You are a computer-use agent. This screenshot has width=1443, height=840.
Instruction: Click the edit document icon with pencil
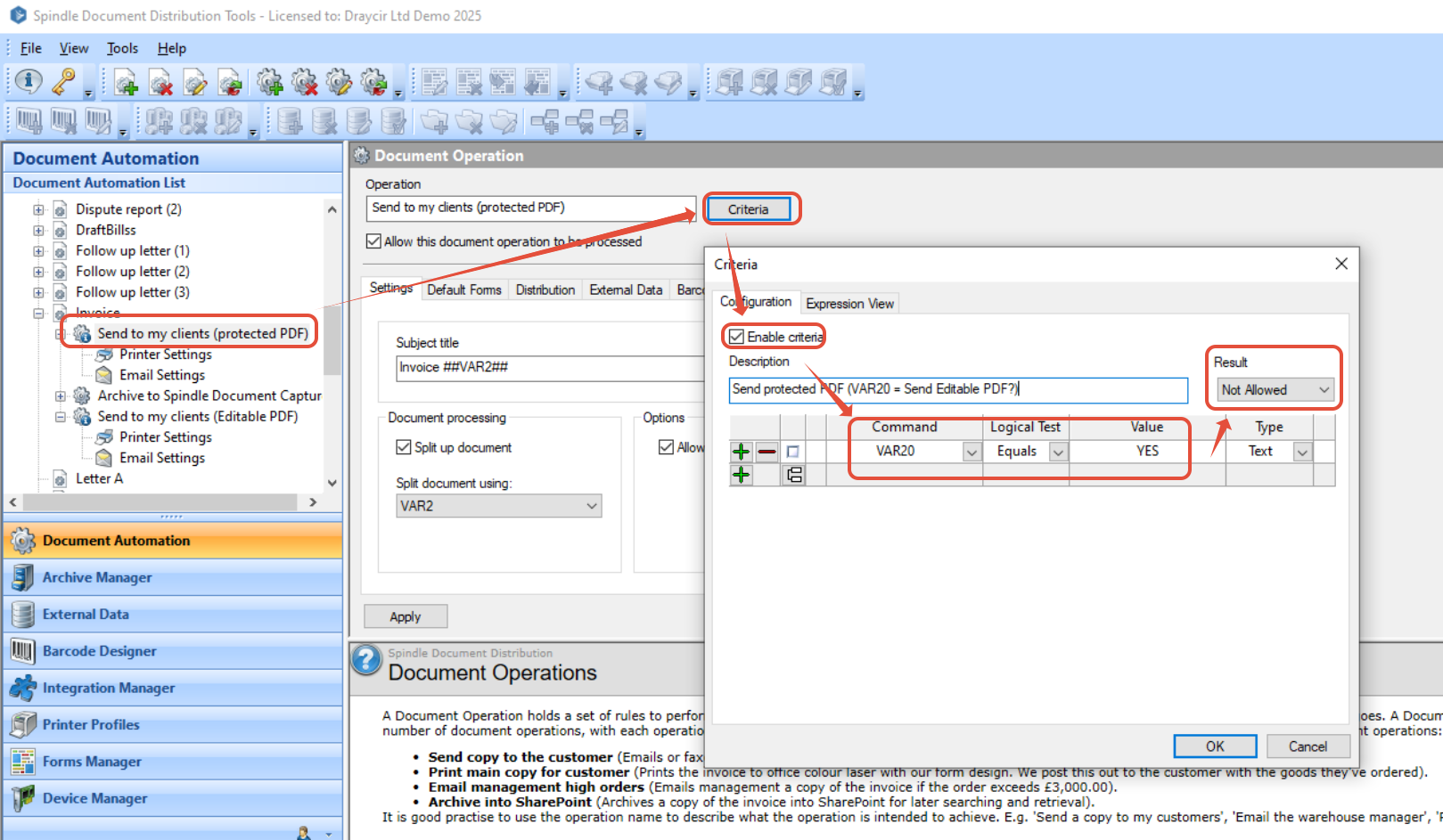195,83
